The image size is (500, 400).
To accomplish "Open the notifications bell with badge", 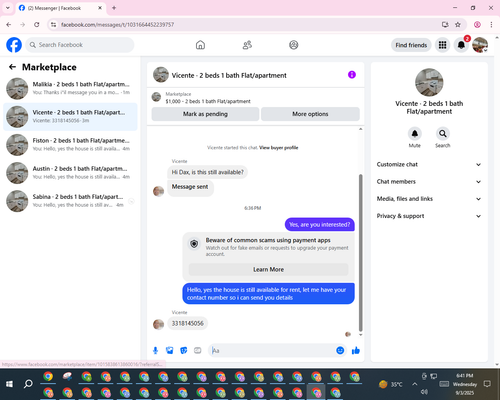I will click(x=461, y=45).
